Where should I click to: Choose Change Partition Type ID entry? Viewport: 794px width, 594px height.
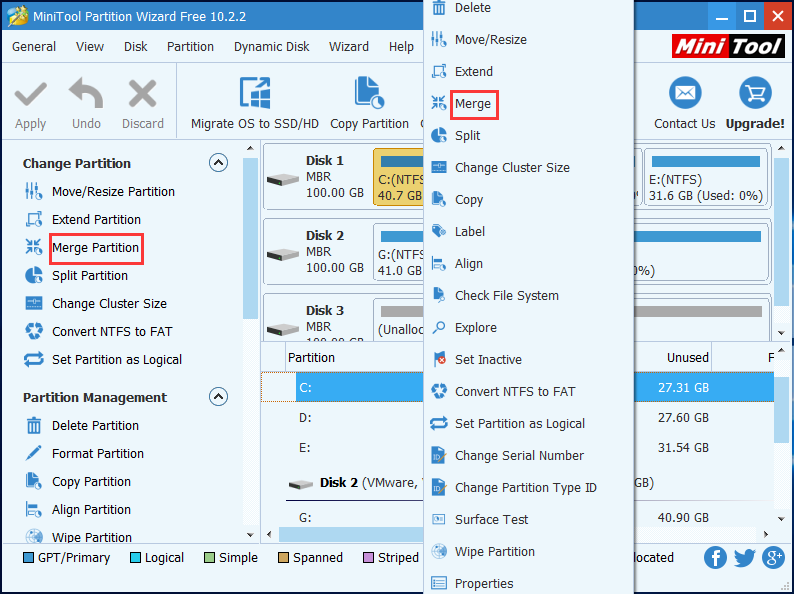click(528, 488)
